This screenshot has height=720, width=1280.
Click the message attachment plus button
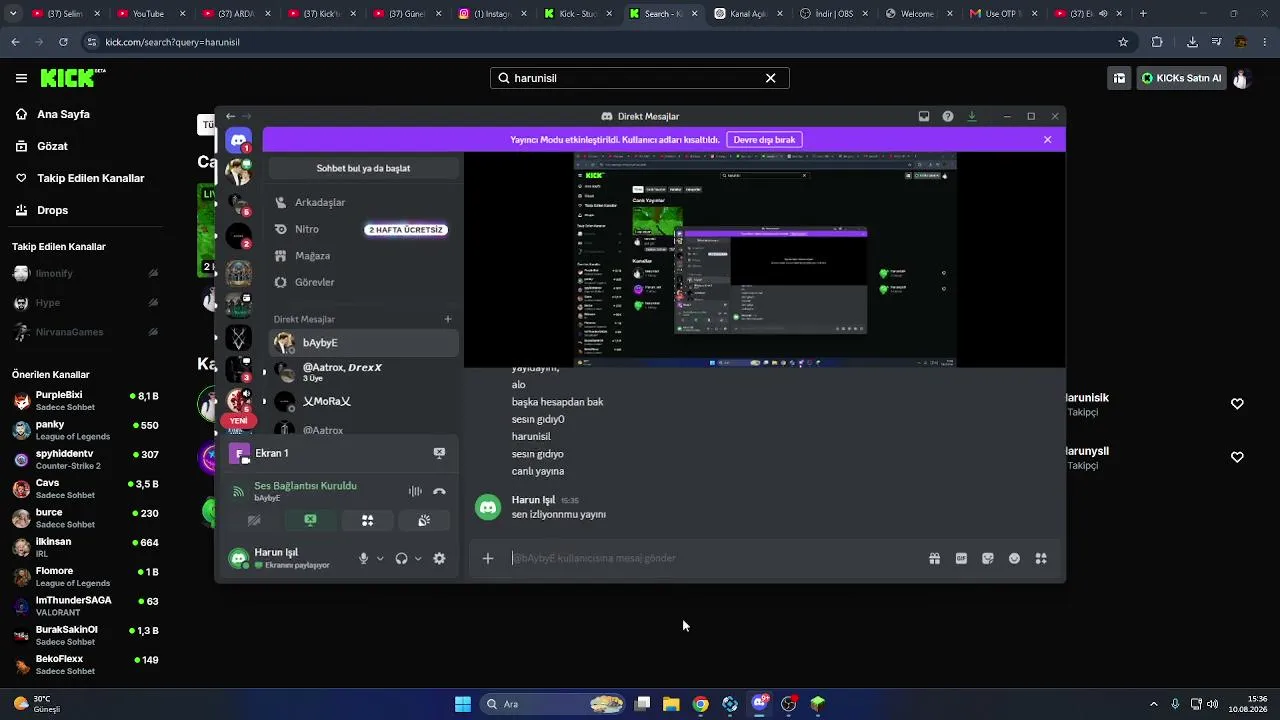point(488,558)
